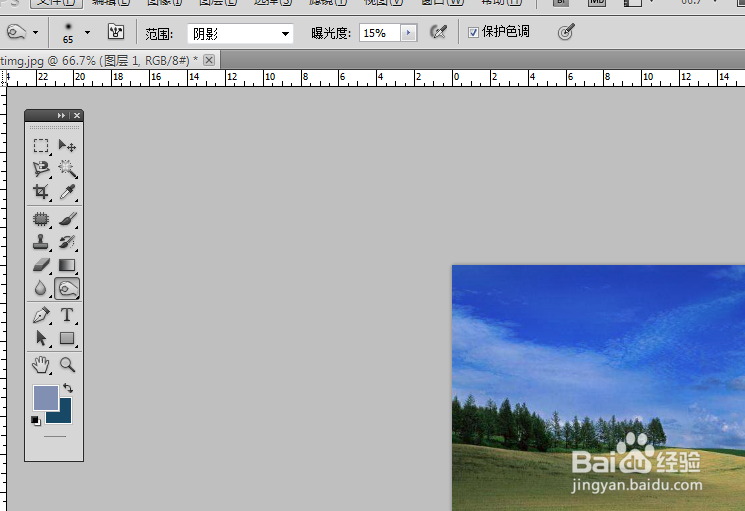This screenshot has width=745, height=511.
Task: Open brush preset picker arrow
Action: click(x=87, y=32)
